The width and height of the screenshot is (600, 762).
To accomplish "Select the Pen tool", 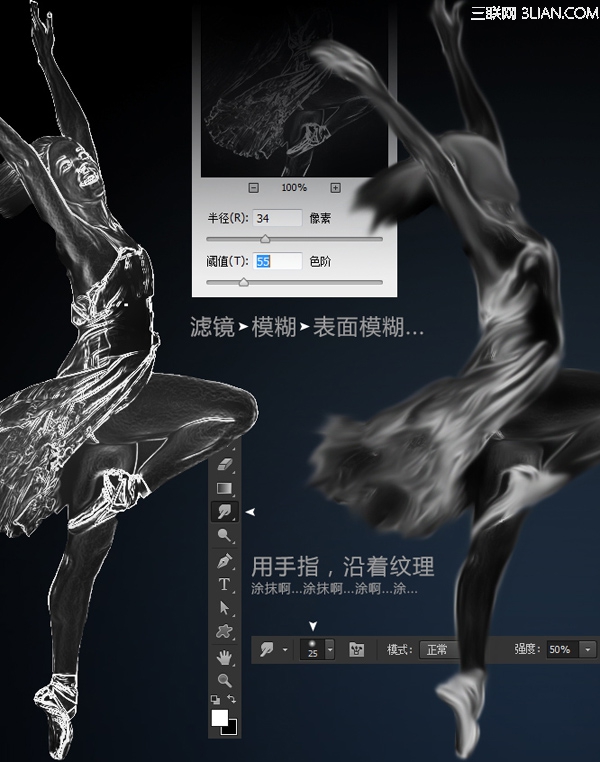I will click(x=224, y=561).
